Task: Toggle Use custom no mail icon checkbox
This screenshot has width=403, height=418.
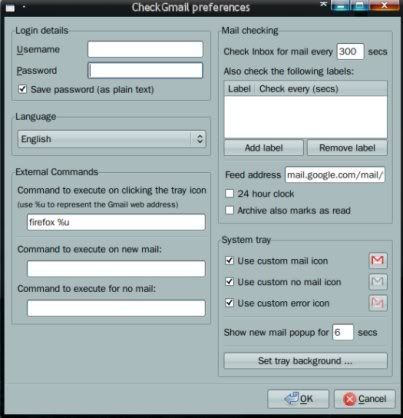Action: point(229,282)
